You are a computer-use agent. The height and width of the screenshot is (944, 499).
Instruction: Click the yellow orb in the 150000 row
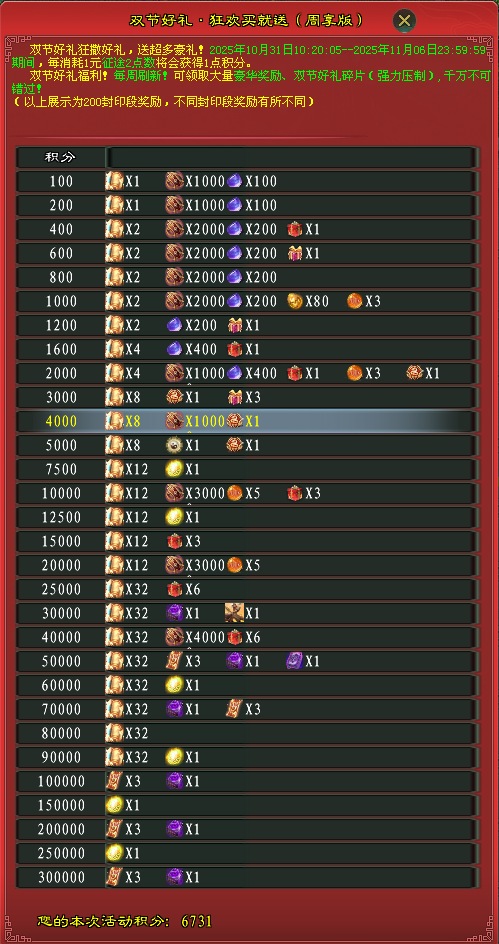114,805
